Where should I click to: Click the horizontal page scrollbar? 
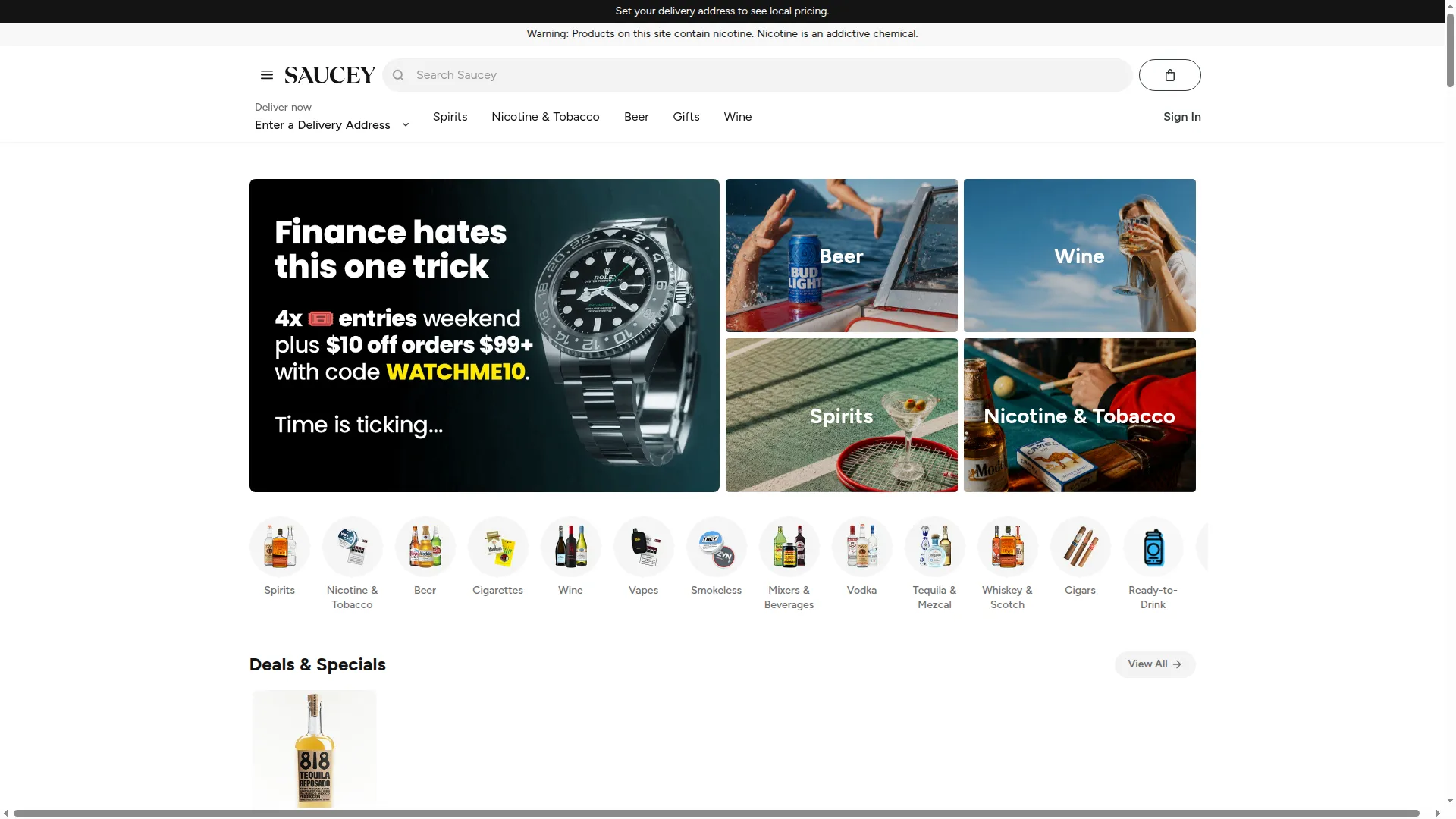tap(716, 814)
